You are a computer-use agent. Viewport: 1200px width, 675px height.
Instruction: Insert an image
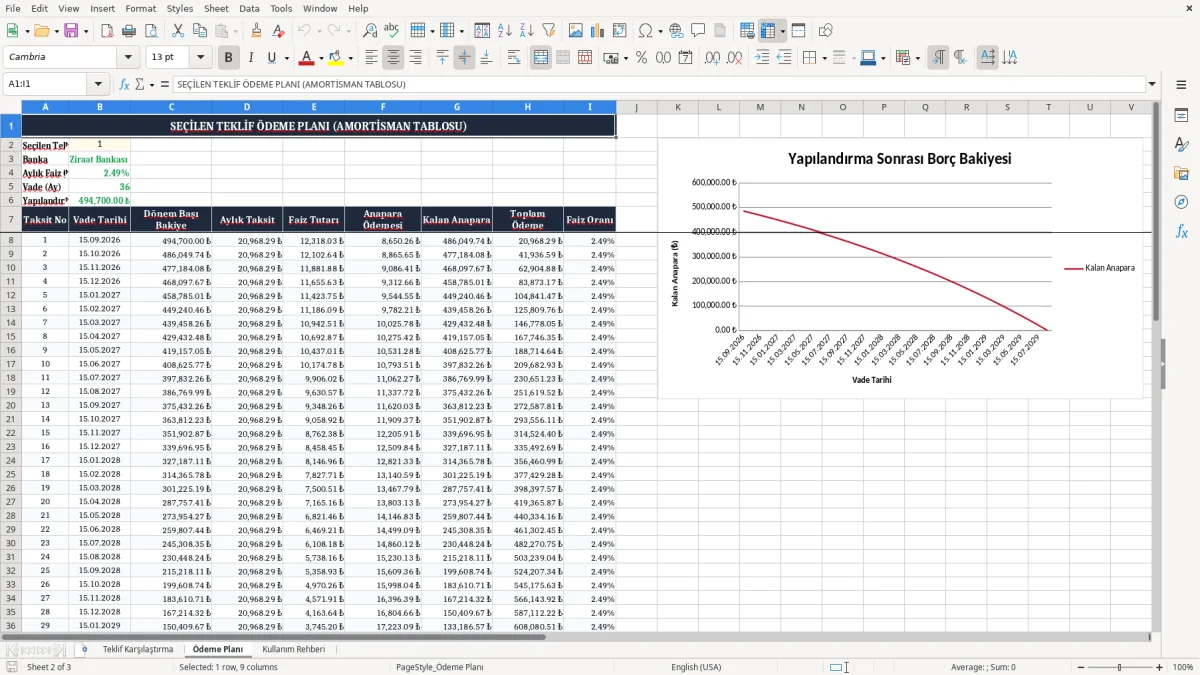click(575, 31)
